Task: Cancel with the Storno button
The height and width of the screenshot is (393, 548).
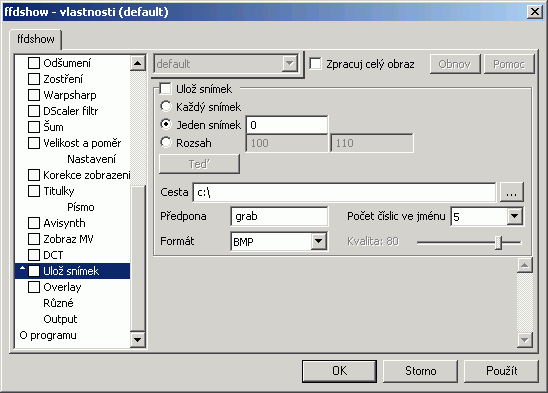Action: (x=420, y=371)
